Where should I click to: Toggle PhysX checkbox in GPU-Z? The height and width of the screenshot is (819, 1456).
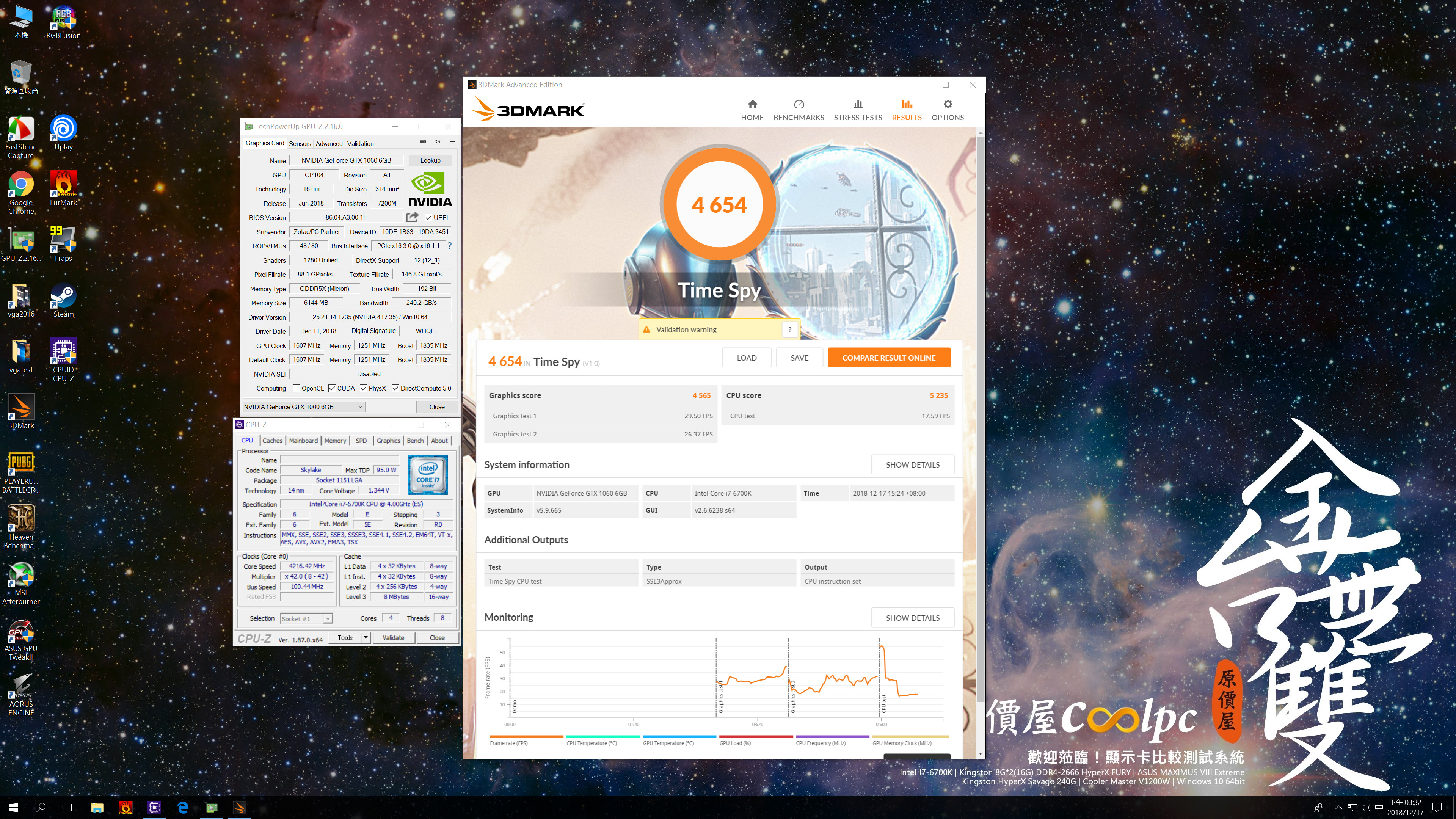click(x=364, y=388)
